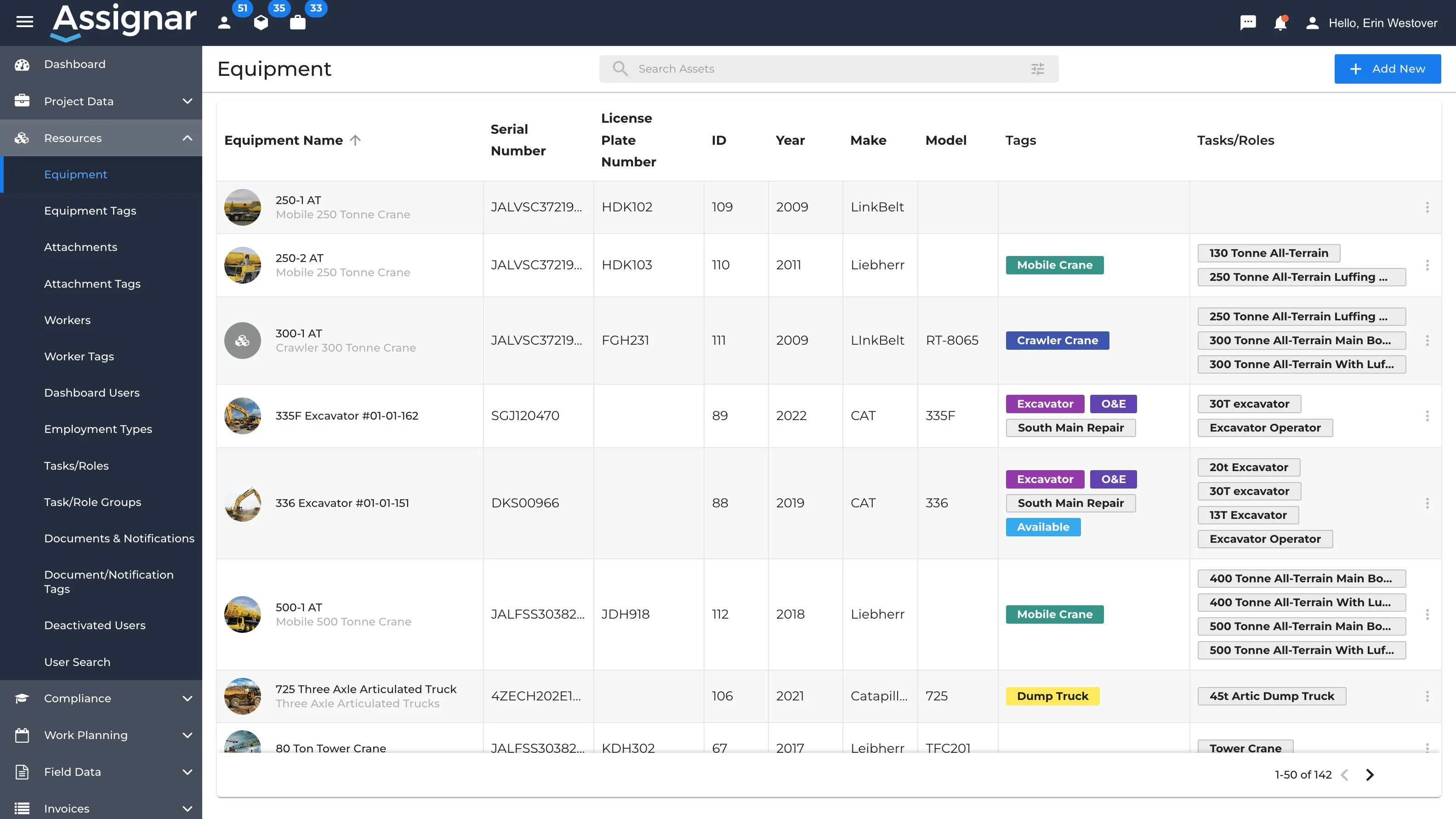Click 80 Ton Tower Crane name

330,748
